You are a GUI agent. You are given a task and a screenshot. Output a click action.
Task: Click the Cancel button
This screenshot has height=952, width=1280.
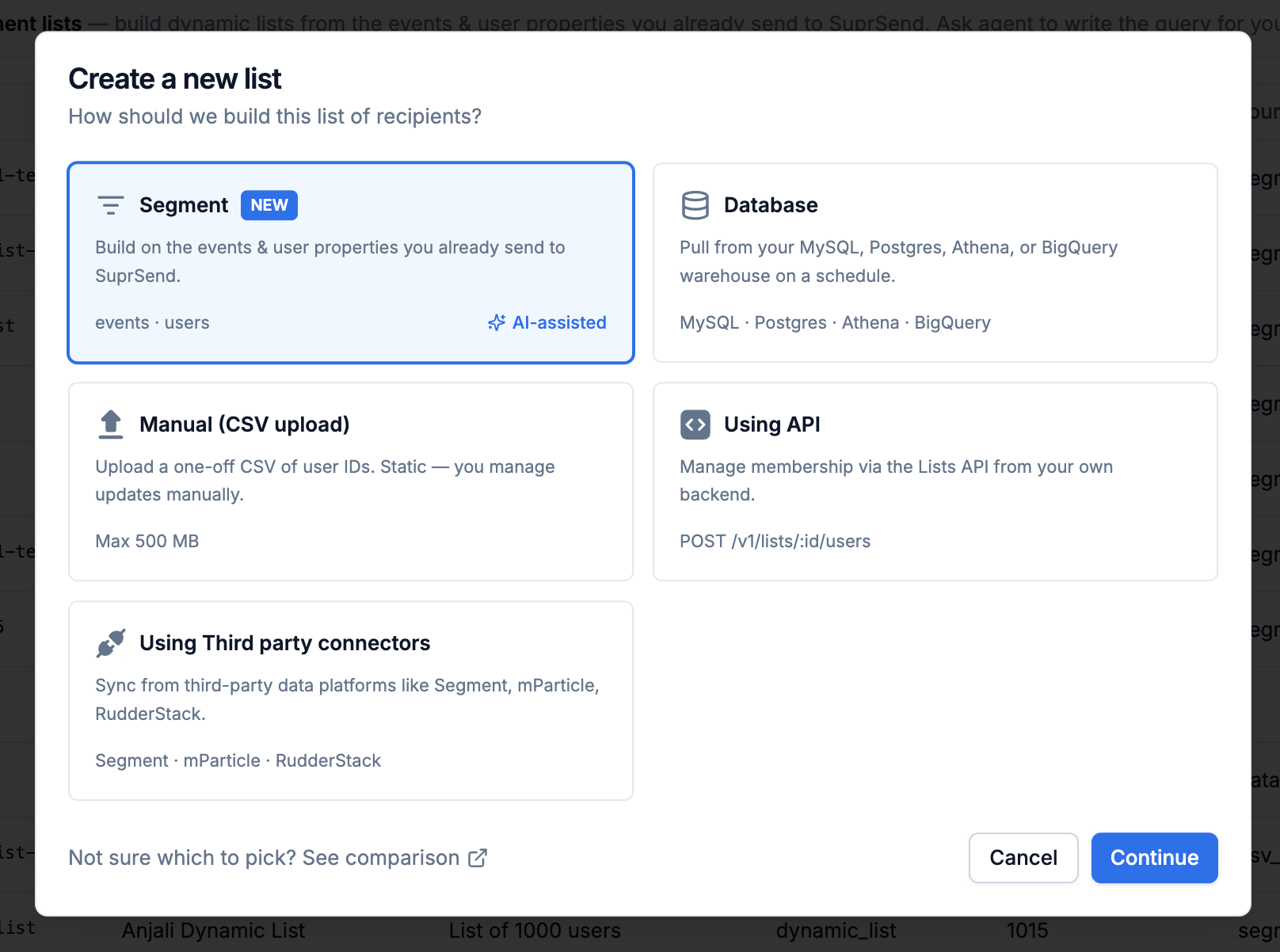[1023, 858]
